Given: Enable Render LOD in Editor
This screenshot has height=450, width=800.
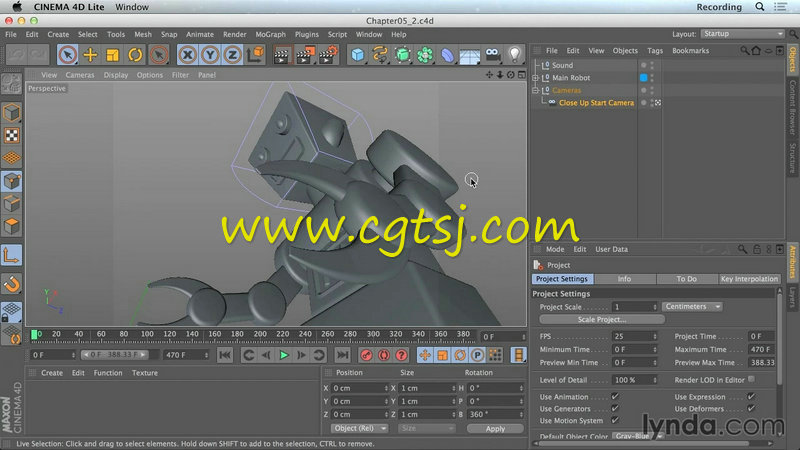Looking at the screenshot, I should pyautogui.click(x=751, y=379).
